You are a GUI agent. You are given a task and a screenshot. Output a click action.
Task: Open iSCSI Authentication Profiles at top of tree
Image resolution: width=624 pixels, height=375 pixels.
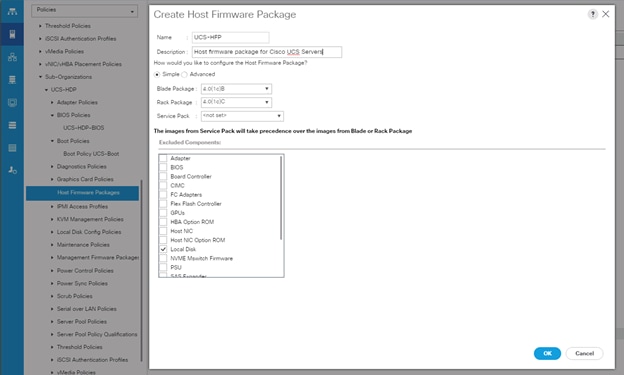tap(80, 39)
